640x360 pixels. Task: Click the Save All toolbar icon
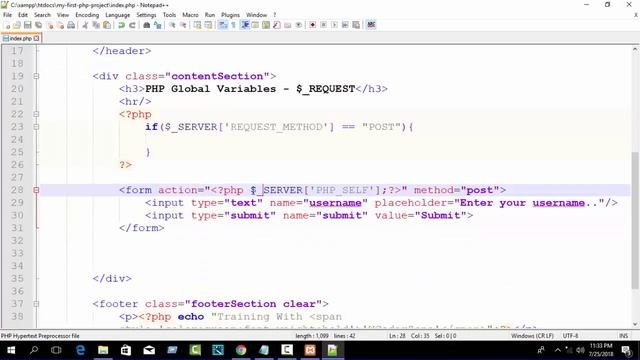[38, 25]
